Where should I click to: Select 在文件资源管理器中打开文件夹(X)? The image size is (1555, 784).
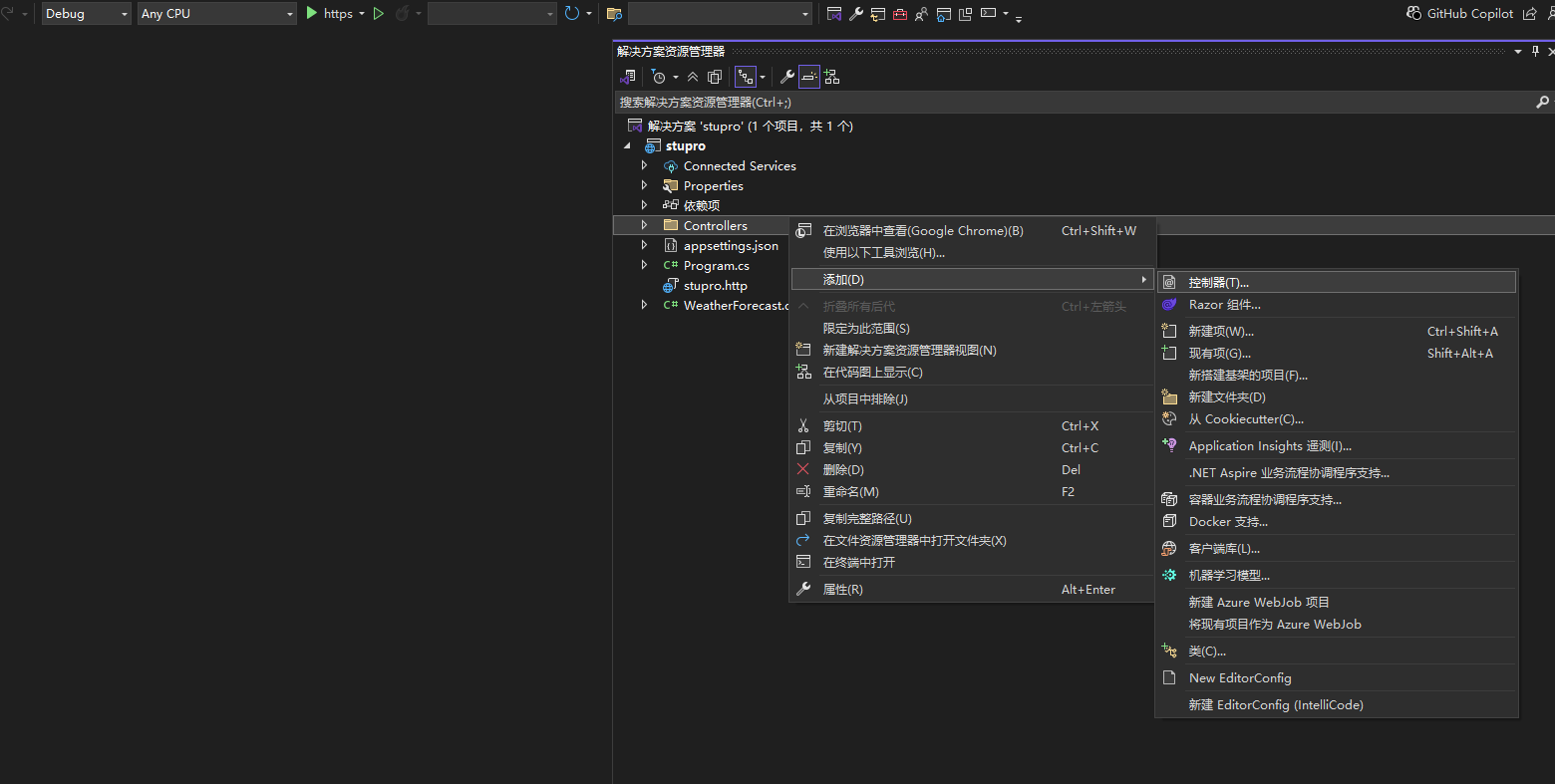click(972, 541)
